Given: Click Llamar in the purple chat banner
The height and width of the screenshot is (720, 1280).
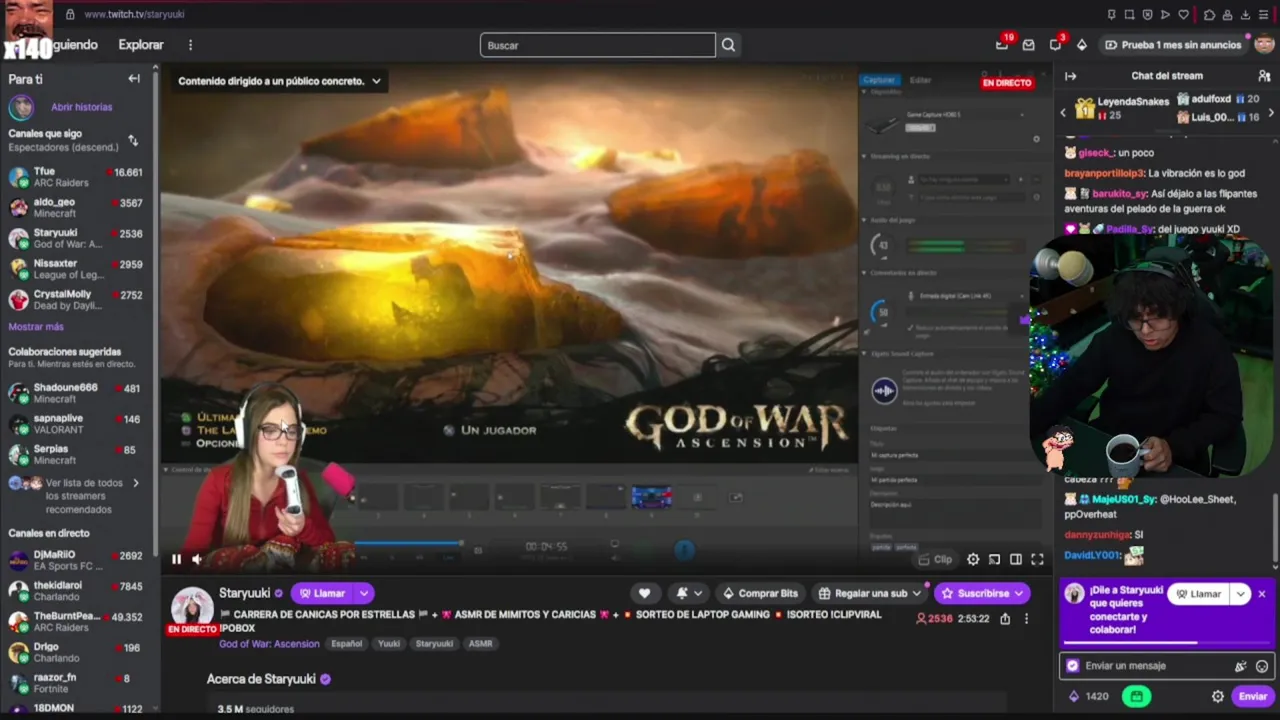Looking at the screenshot, I should (1198, 594).
